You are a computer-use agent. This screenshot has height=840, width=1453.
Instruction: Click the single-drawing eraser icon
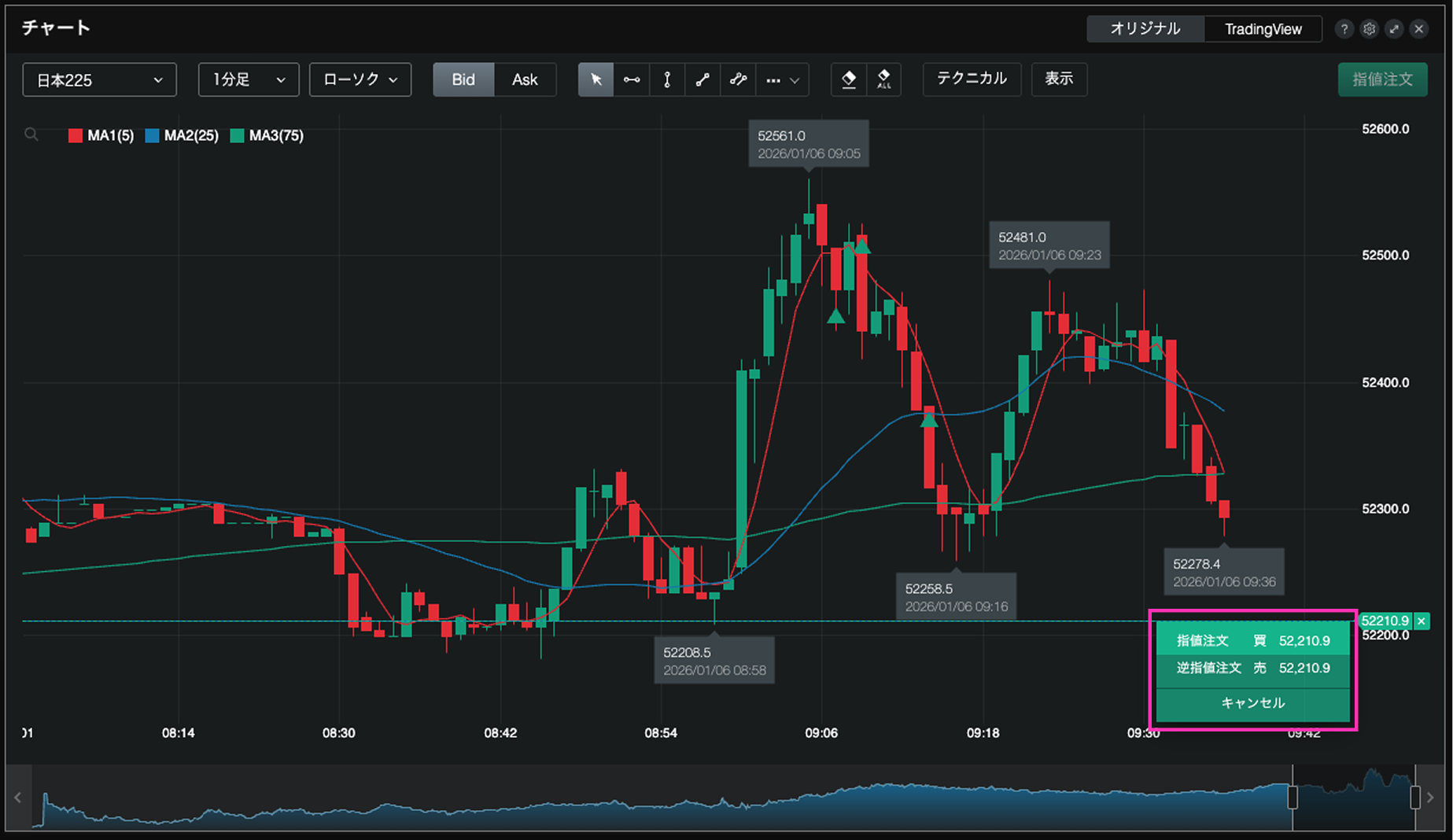[x=849, y=79]
